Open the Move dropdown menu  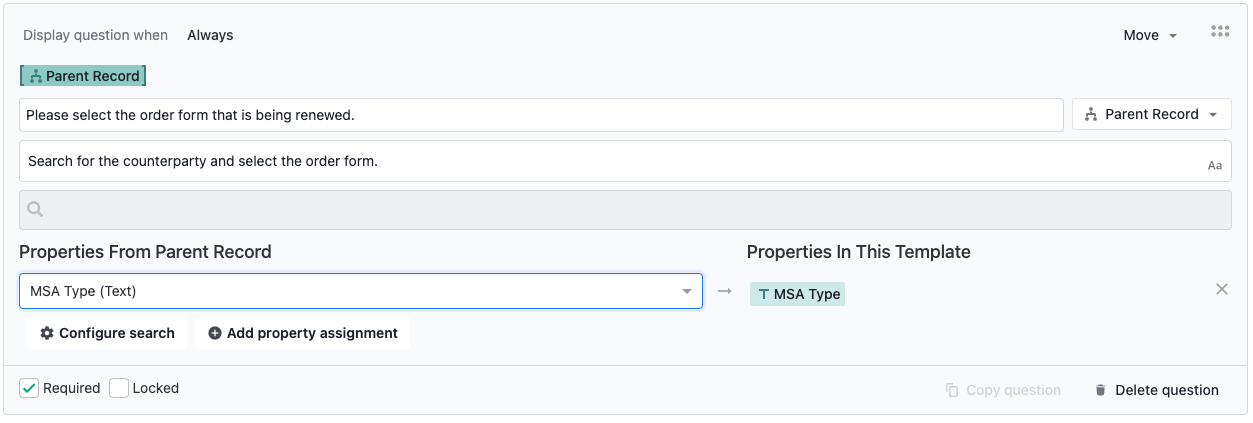(1150, 35)
